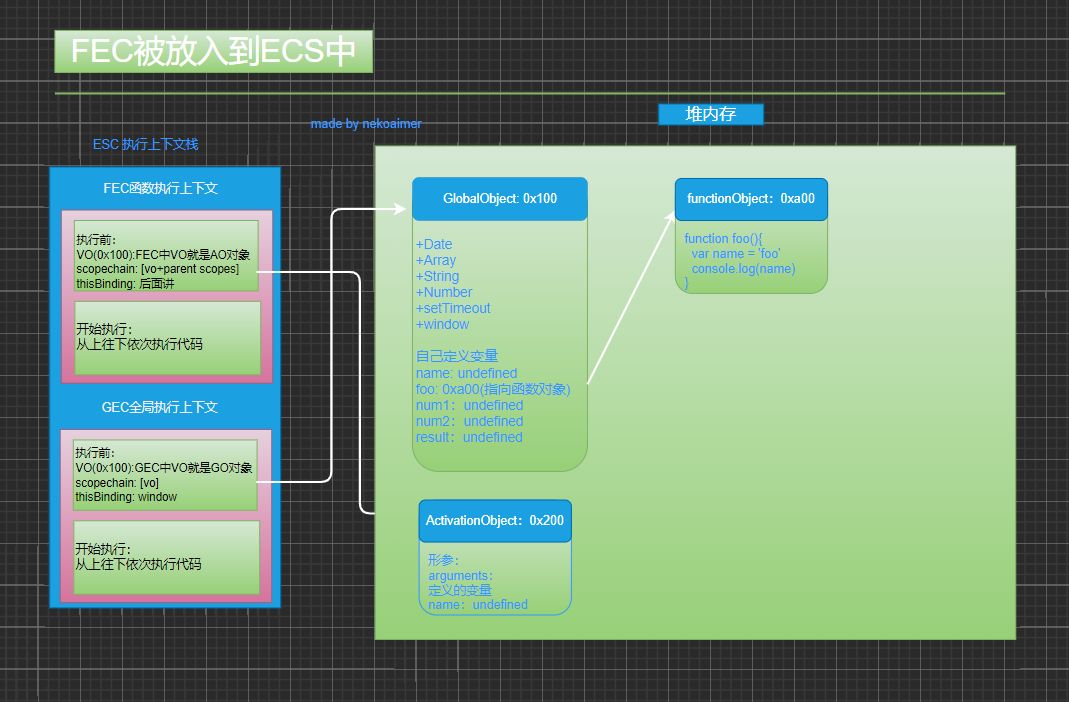1069x702 pixels.
Task: Select the GEC box with "thisBinding: window"
Action: pos(165,475)
